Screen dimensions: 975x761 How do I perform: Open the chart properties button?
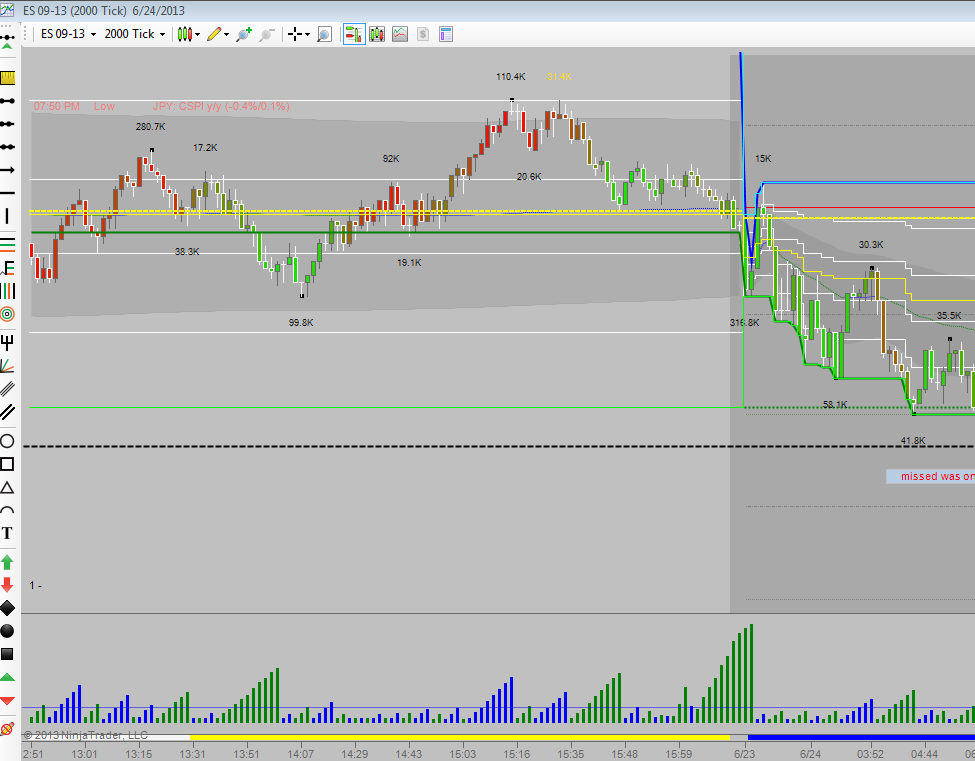click(446, 34)
